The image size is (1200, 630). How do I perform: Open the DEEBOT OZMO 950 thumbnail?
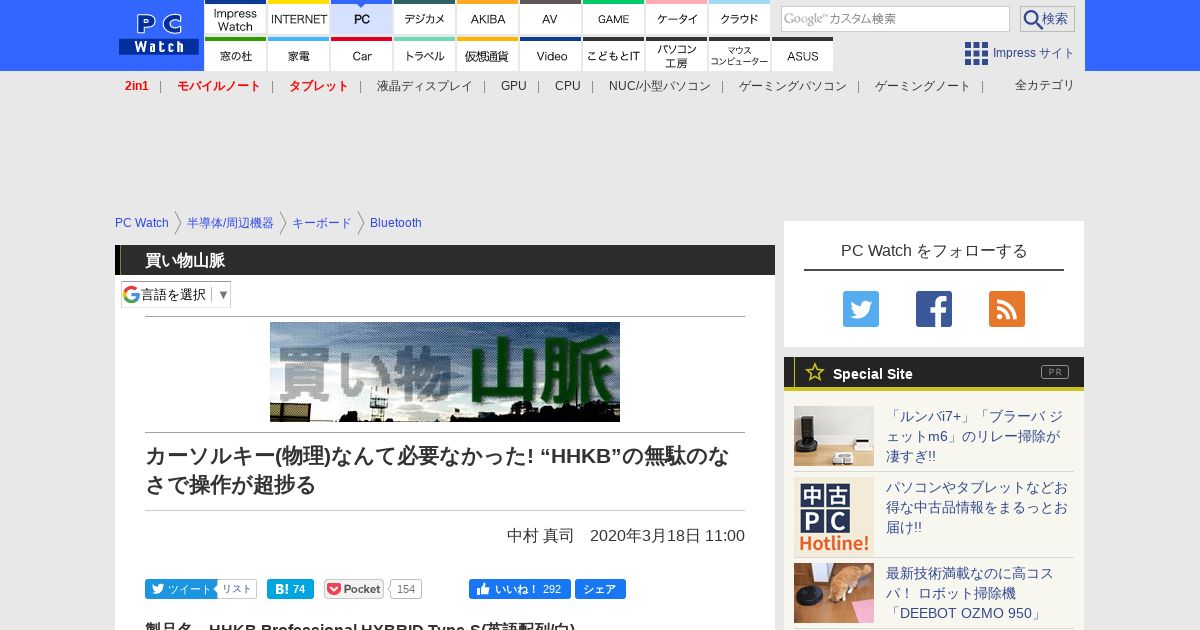(x=834, y=593)
